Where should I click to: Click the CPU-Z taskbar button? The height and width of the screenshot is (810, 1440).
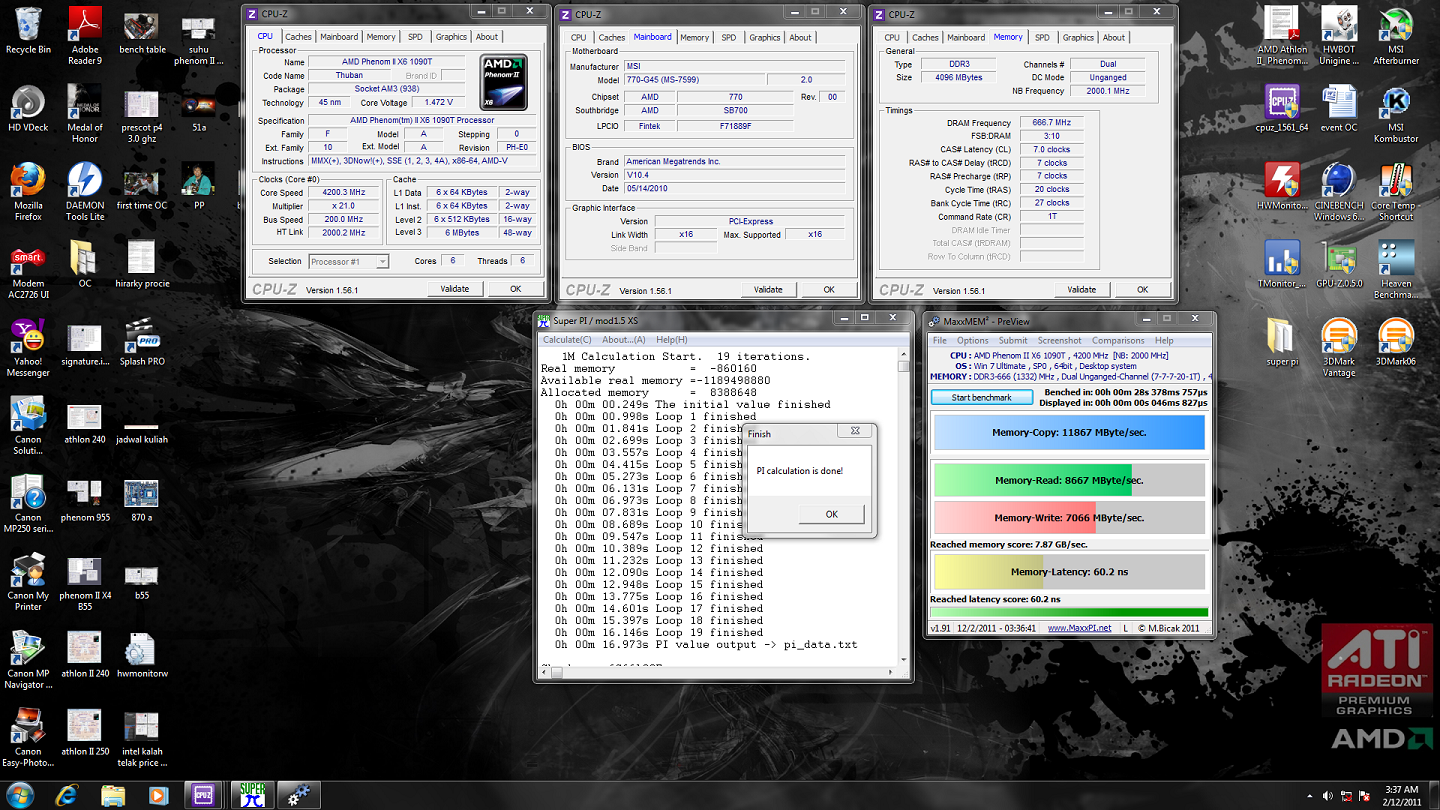point(204,795)
